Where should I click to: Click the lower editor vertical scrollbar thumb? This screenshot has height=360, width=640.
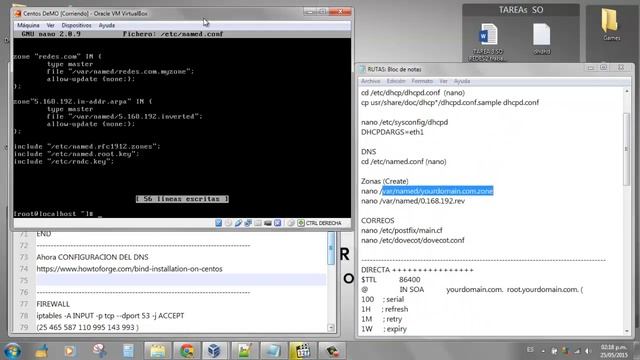[331, 248]
